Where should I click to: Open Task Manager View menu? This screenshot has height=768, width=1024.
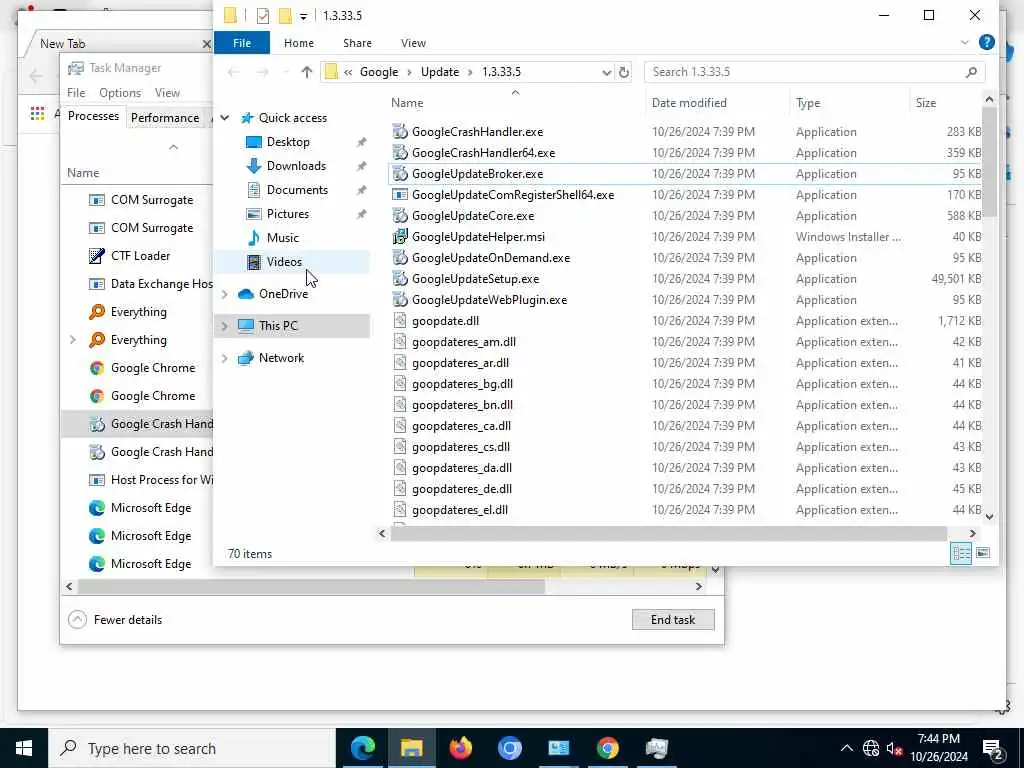click(x=167, y=93)
